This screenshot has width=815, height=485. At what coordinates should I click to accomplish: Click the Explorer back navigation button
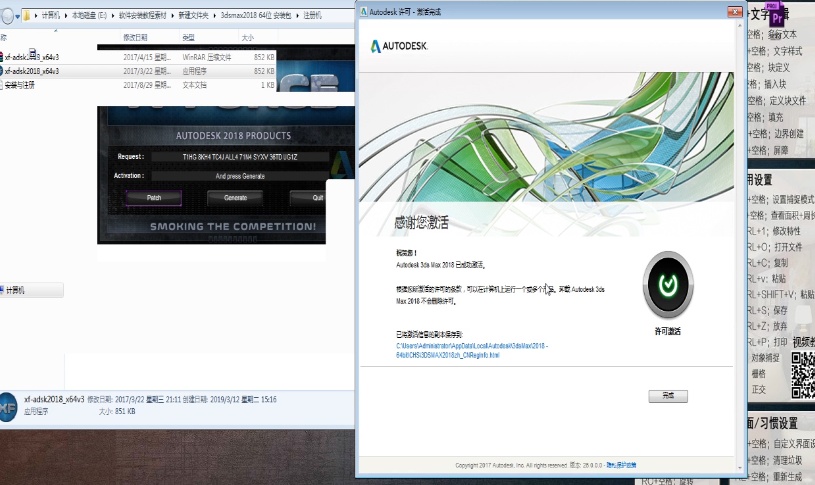(6, 16)
